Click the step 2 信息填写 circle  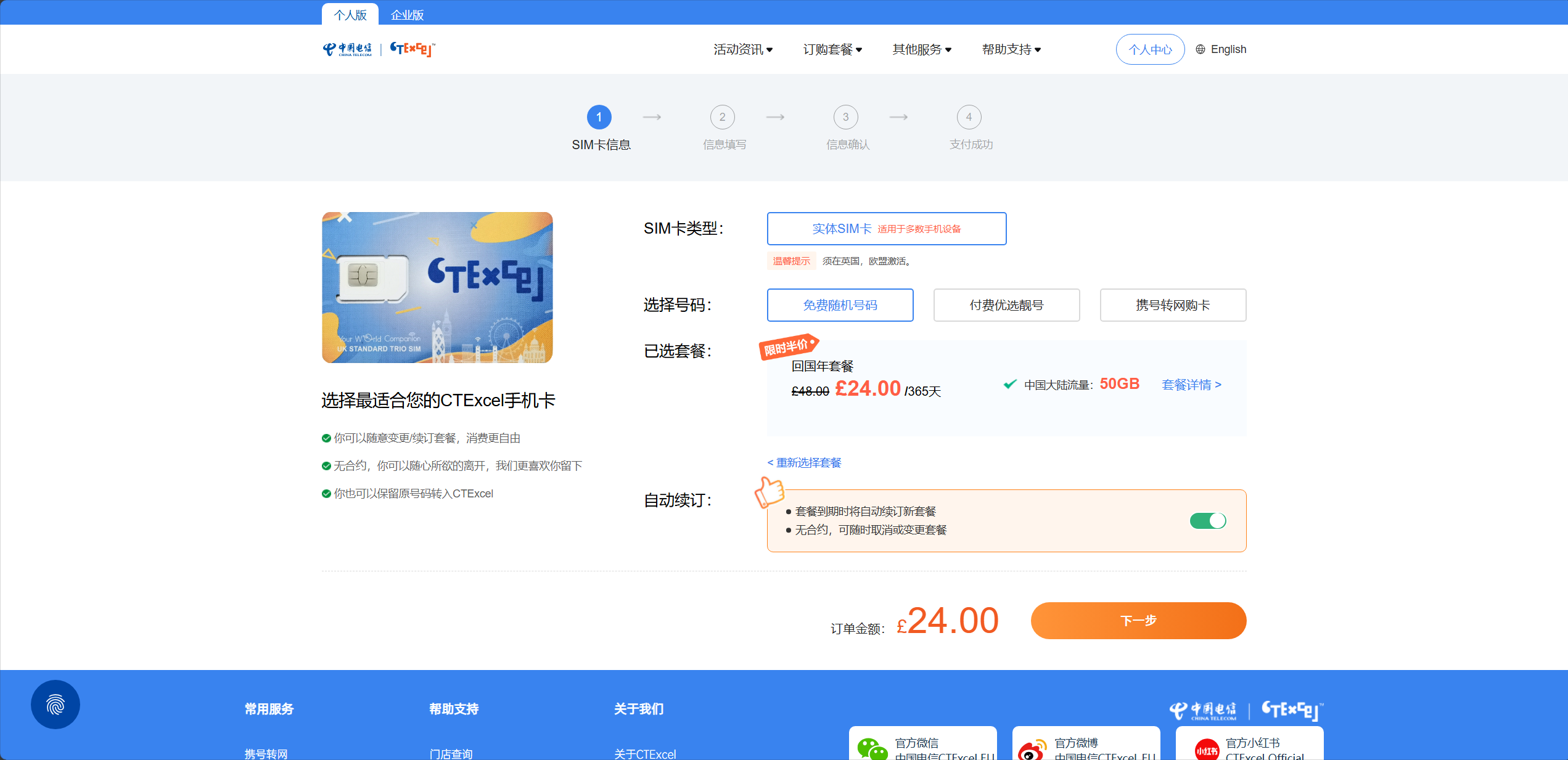722,117
